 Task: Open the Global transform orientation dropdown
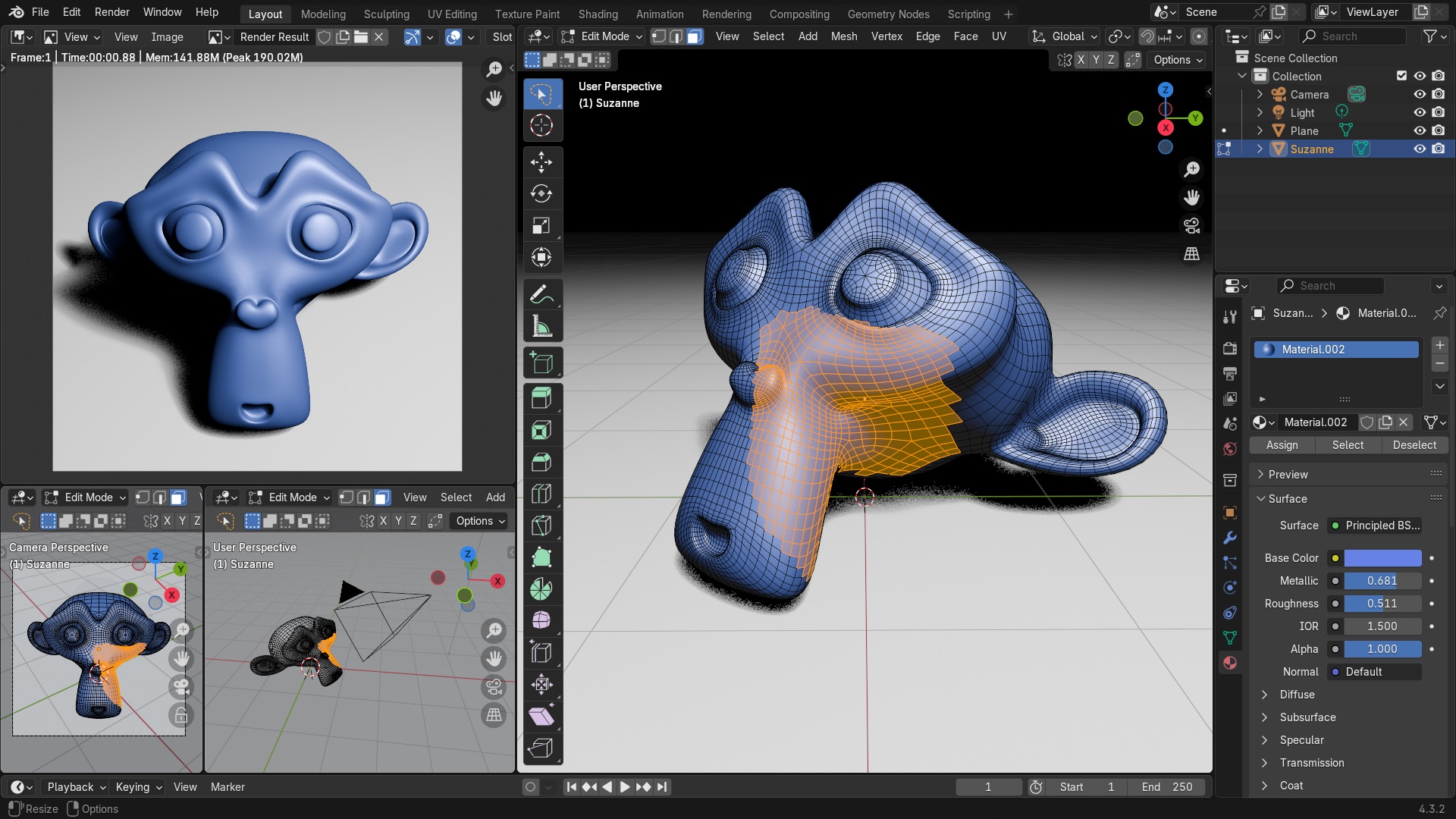1065,36
